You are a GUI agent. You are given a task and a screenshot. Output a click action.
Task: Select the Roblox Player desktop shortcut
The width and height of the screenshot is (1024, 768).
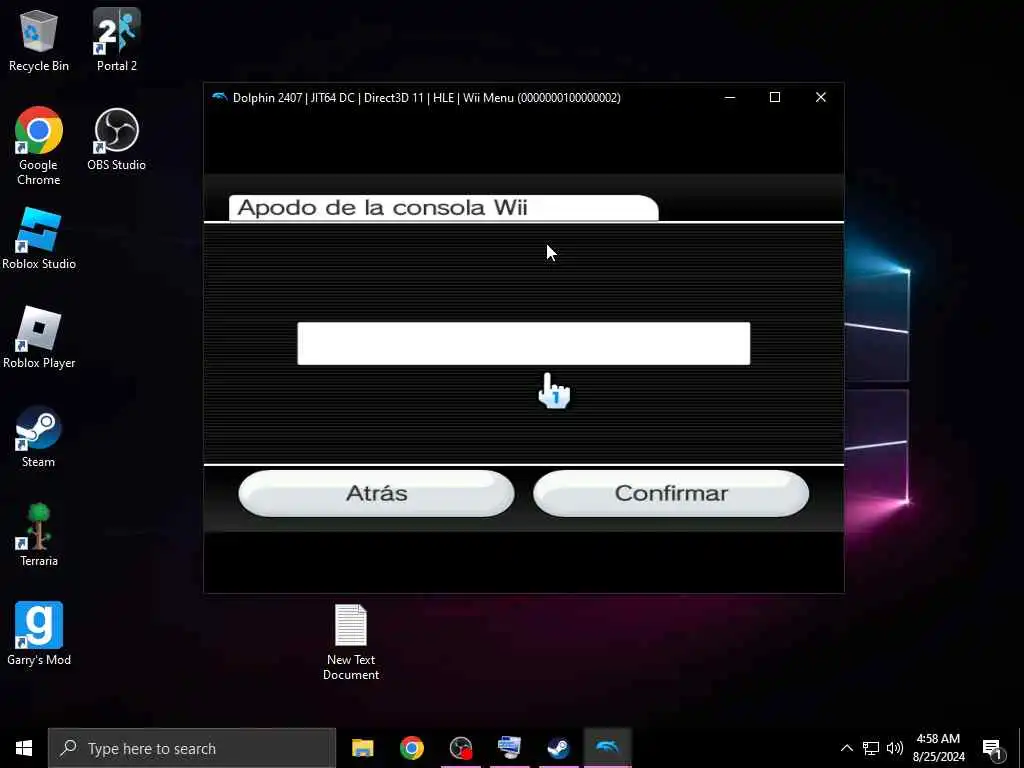(x=39, y=338)
